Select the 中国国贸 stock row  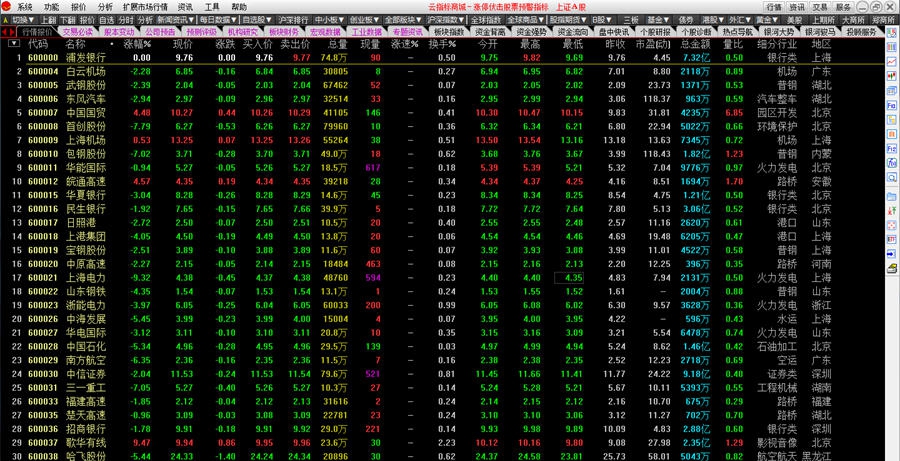[442, 113]
